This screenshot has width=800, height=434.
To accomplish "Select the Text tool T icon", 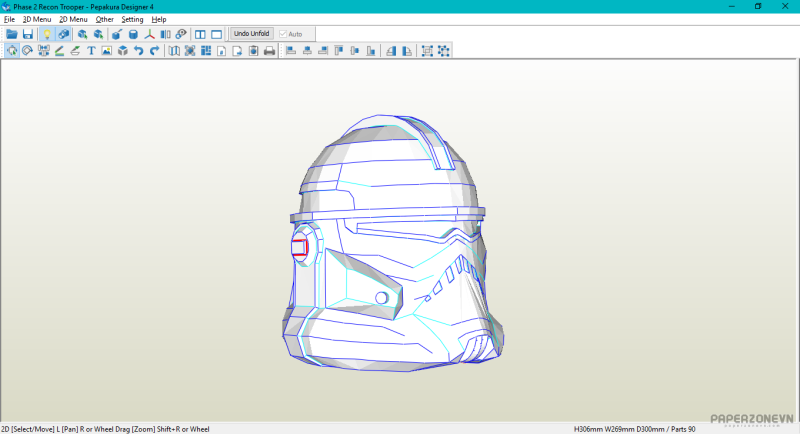I will click(x=91, y=50).
